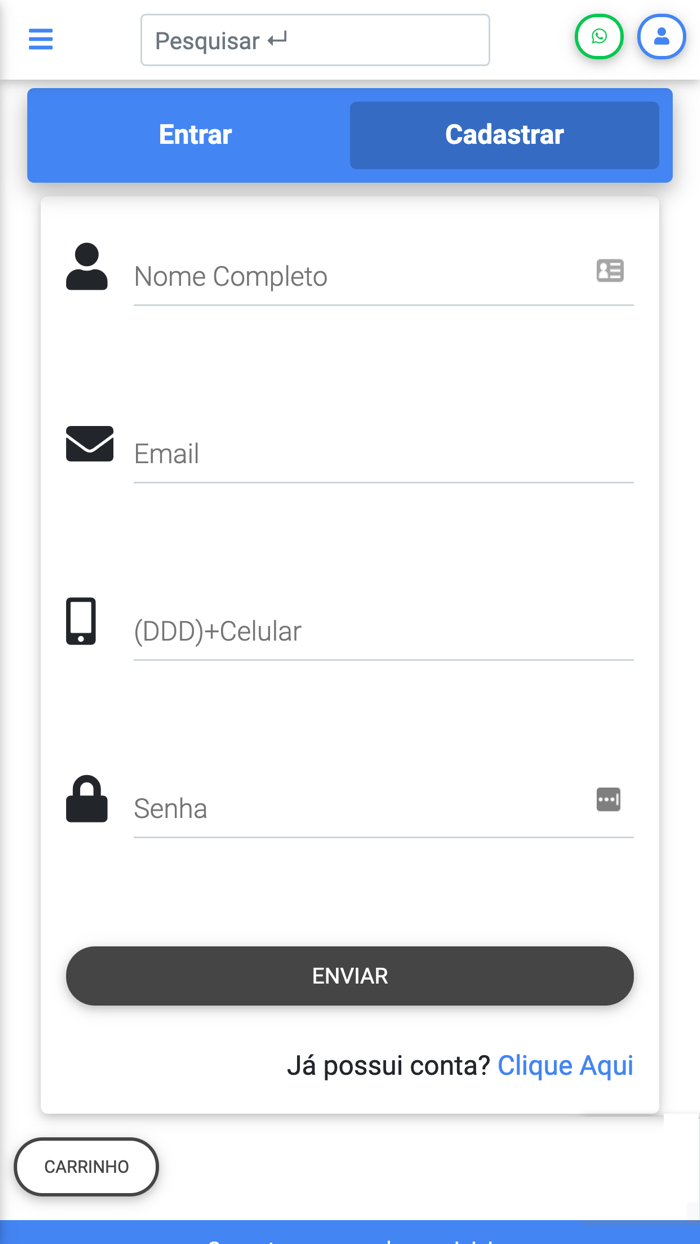Viewport: 700px width, 1244px height.
Task: Click the contact card autofill icon
Action: [x=610, y=270]
